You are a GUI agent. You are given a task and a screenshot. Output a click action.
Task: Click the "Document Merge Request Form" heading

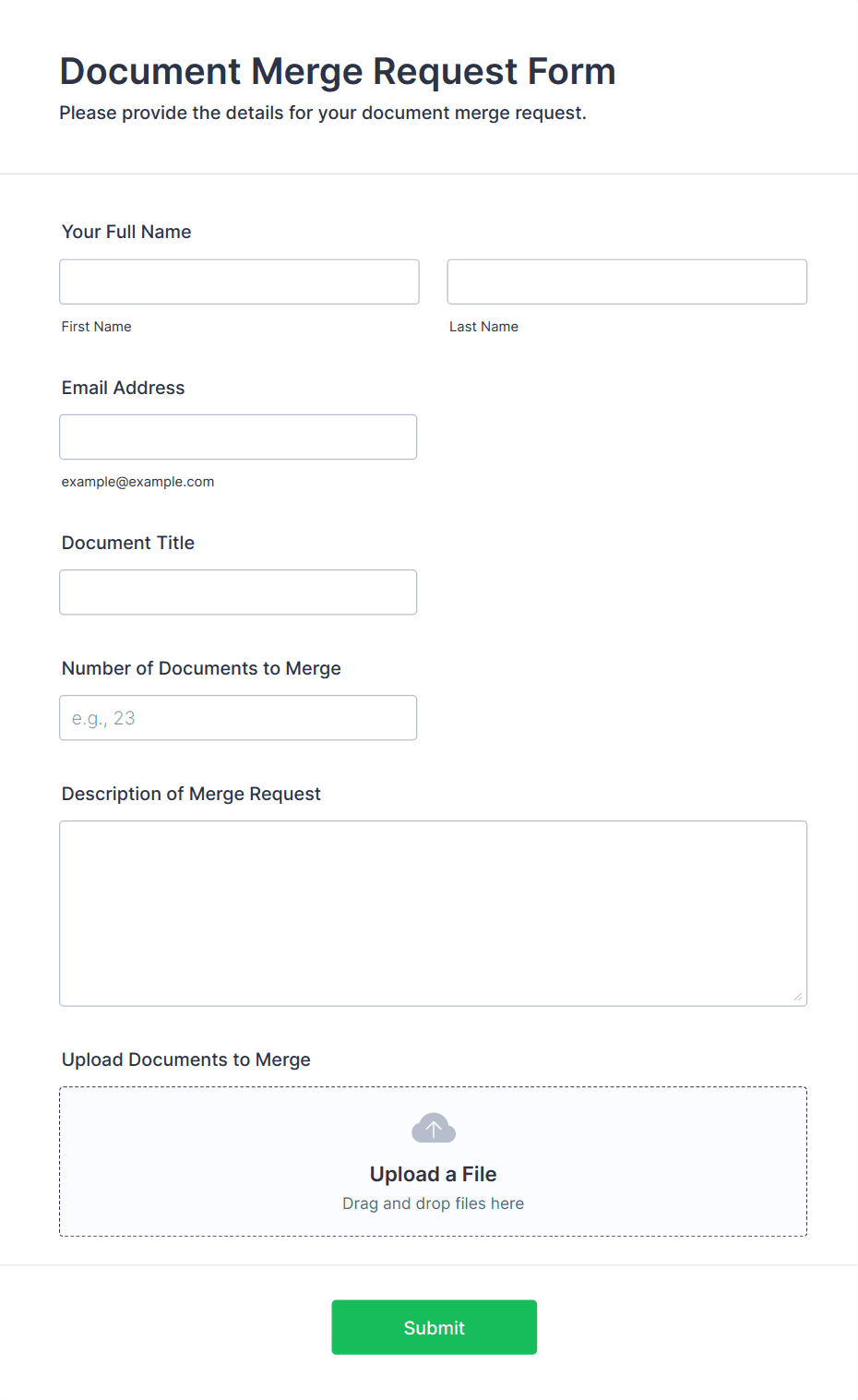(337, 71)
